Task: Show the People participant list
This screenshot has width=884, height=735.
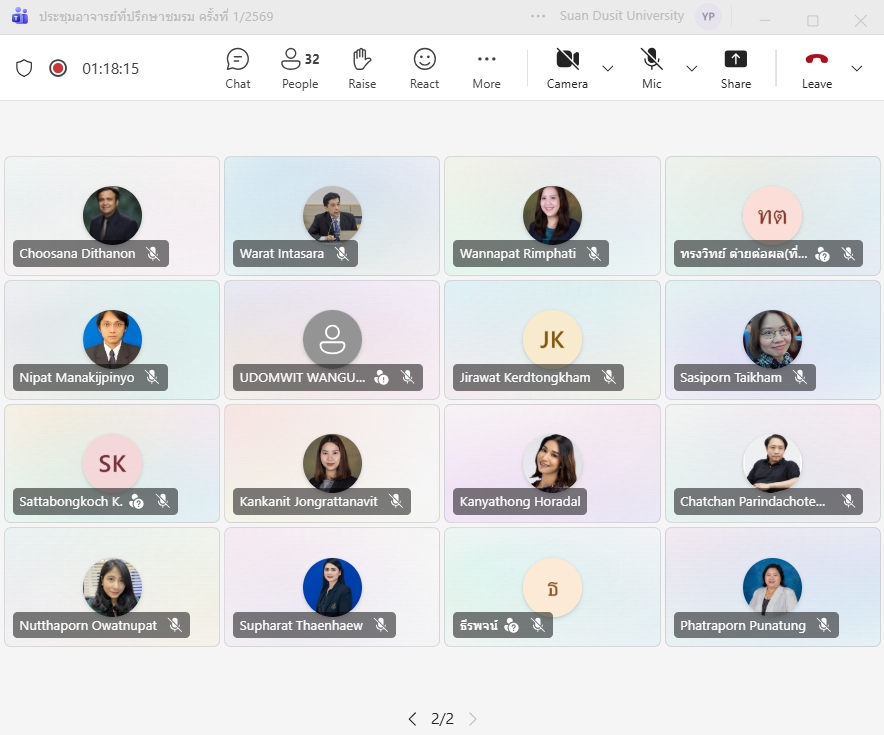Action: click(300, 69)
